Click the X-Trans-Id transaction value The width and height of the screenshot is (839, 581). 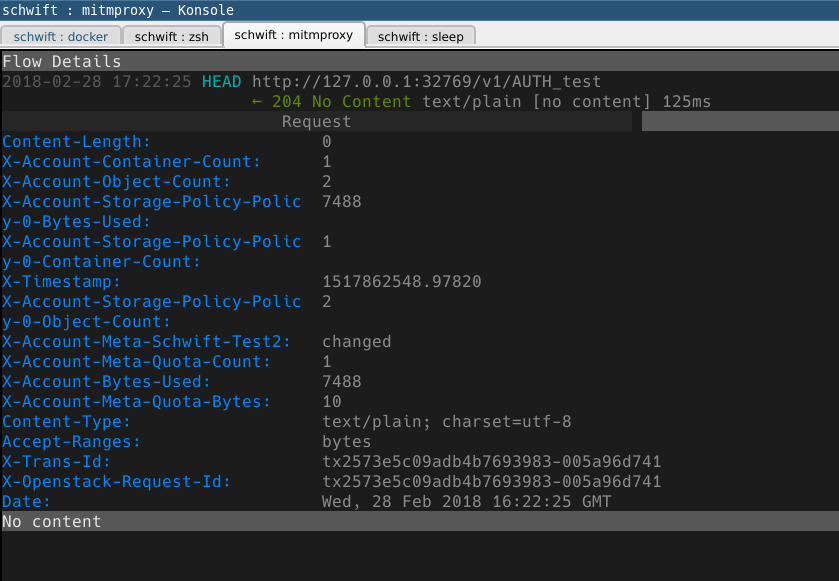click(x=492, y=461)
